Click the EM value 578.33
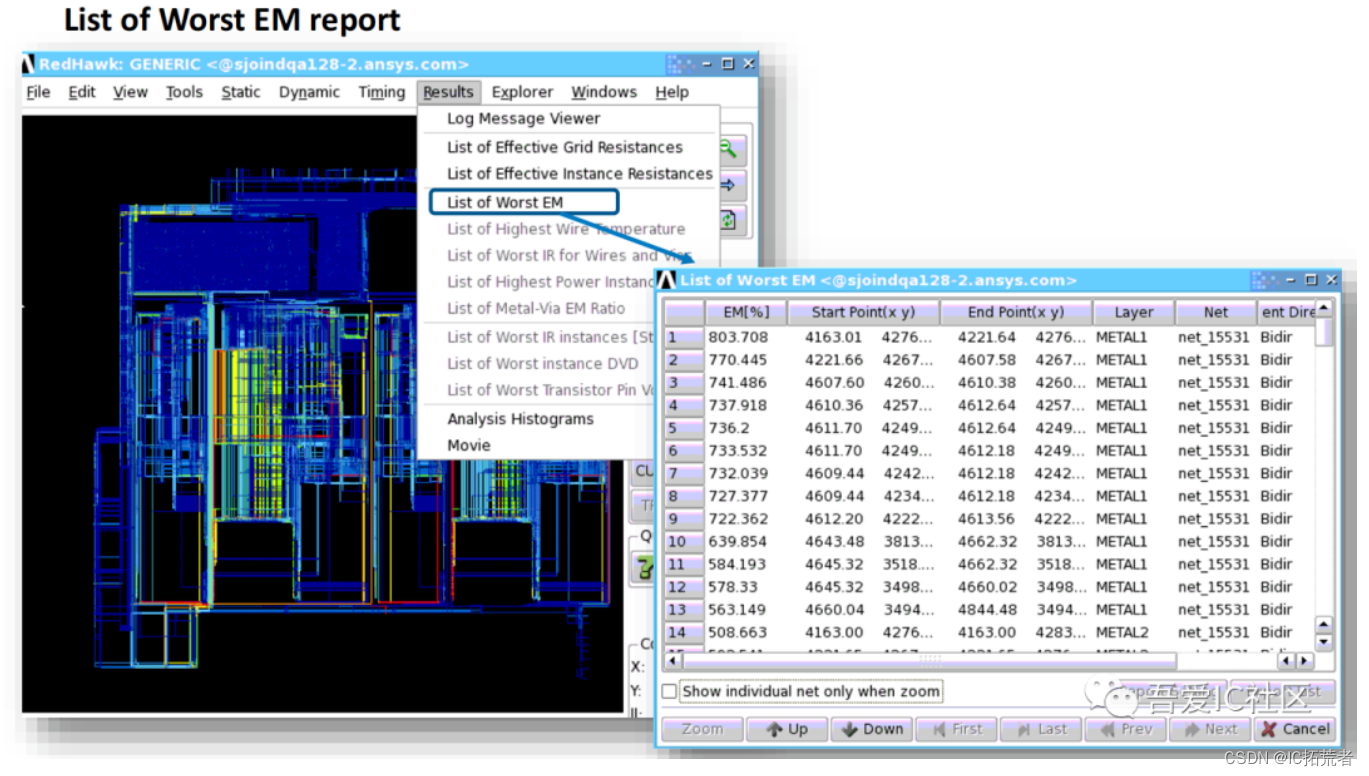Viewport: 1369px width, 776px height. click(x=733, y=587)
